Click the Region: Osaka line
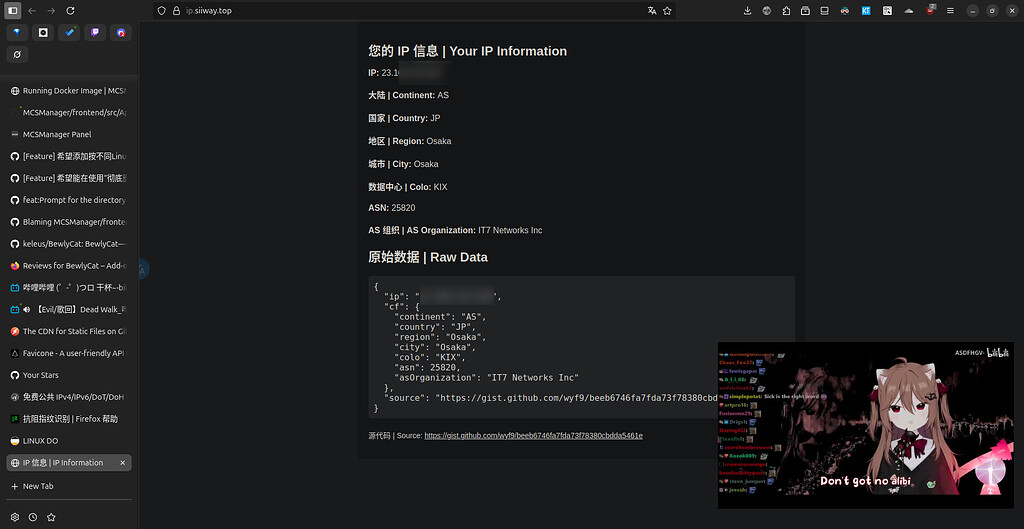Image resolution: width=1024 pixels, height=529 pixels. point(409,141)
